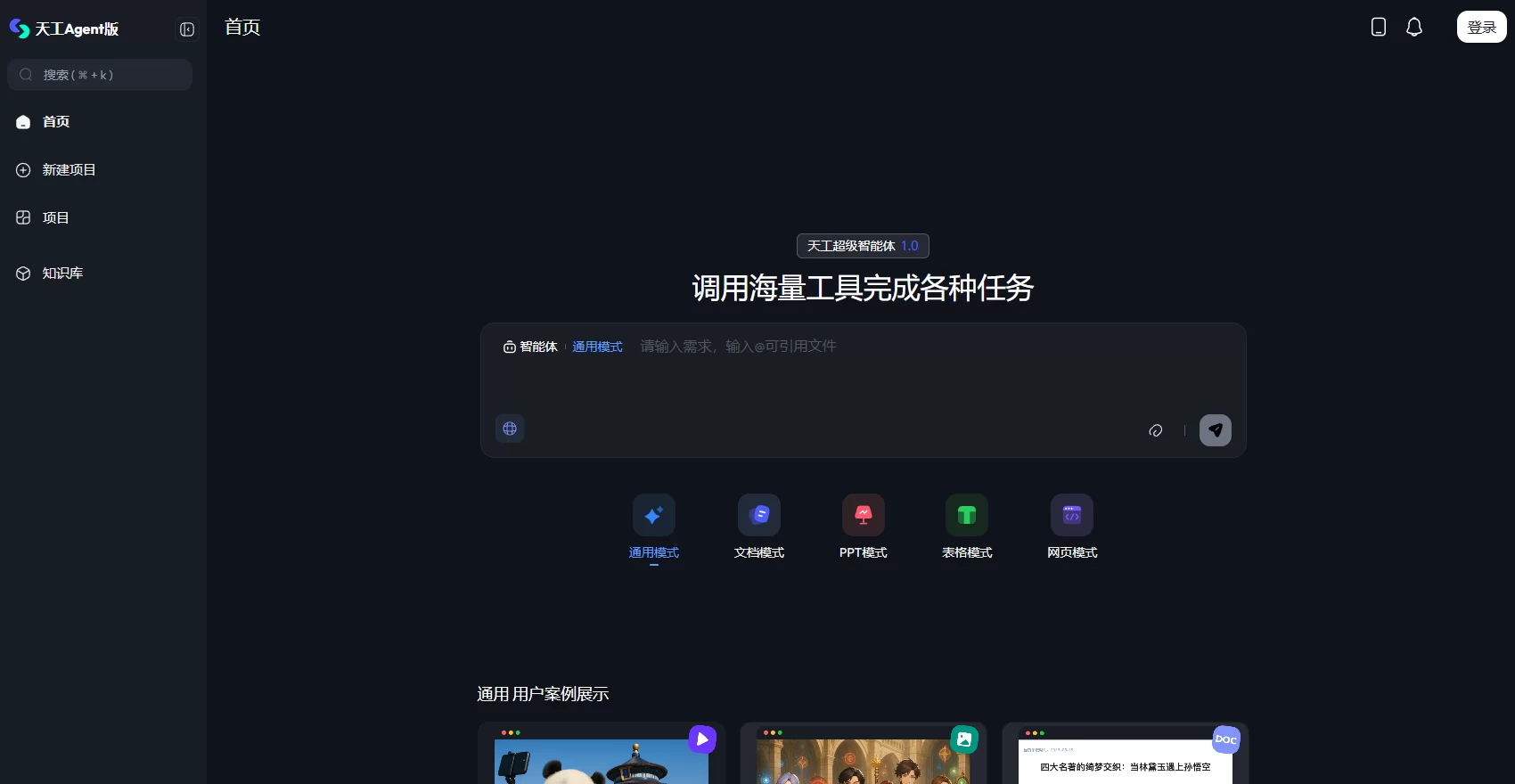The image size is (1515, 784).
Task: Choose the PPT模式 option
Action: pos(863,516)
